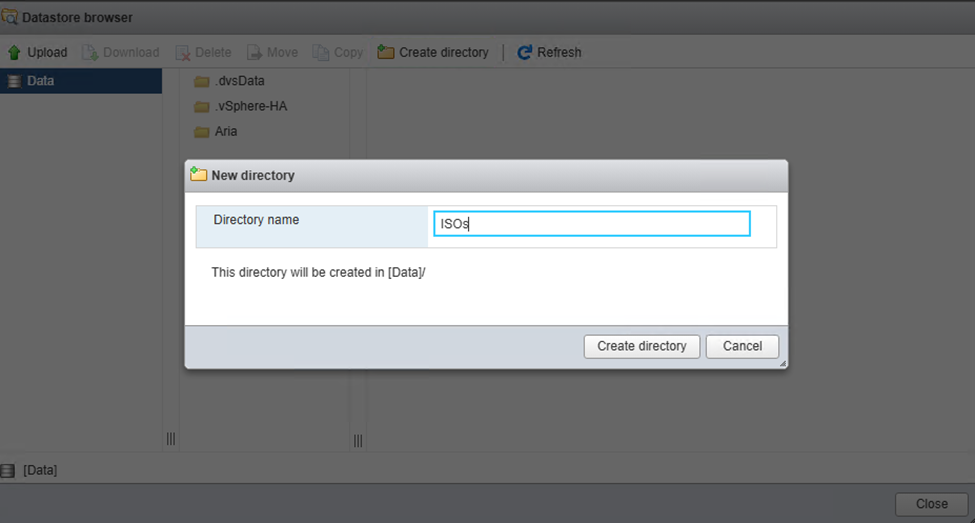Click the [Data] path datastore icon
The width and height of the screenshot is (975, 523).
[x=8, y=469]
